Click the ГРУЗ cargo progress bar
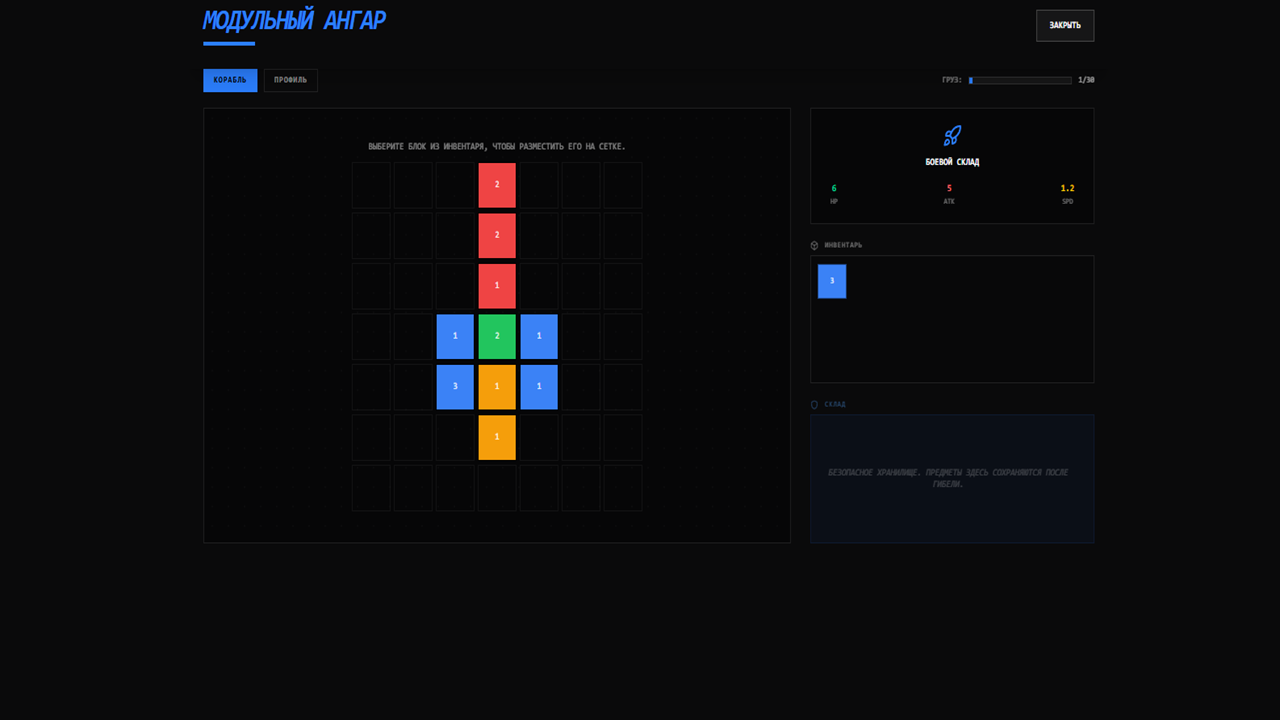 point(1020,80)
